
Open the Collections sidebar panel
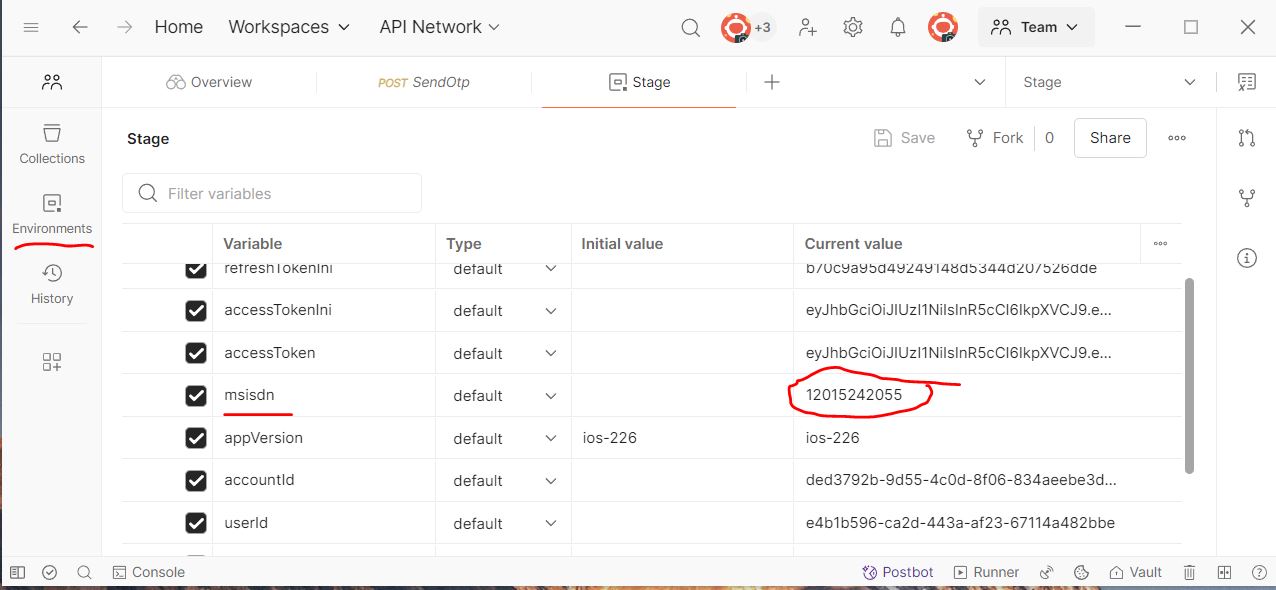coord(52,144)
